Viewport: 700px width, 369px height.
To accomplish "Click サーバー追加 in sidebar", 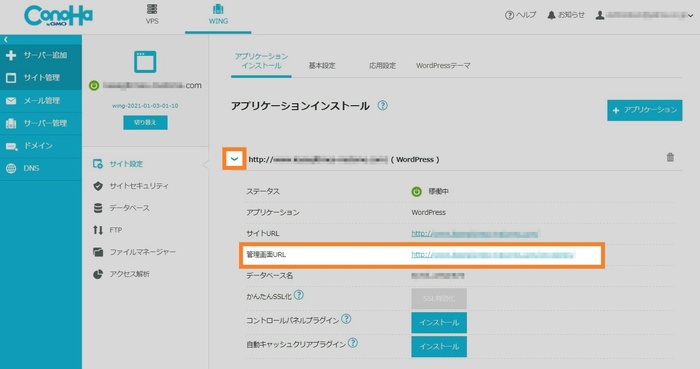I will 41,55.
